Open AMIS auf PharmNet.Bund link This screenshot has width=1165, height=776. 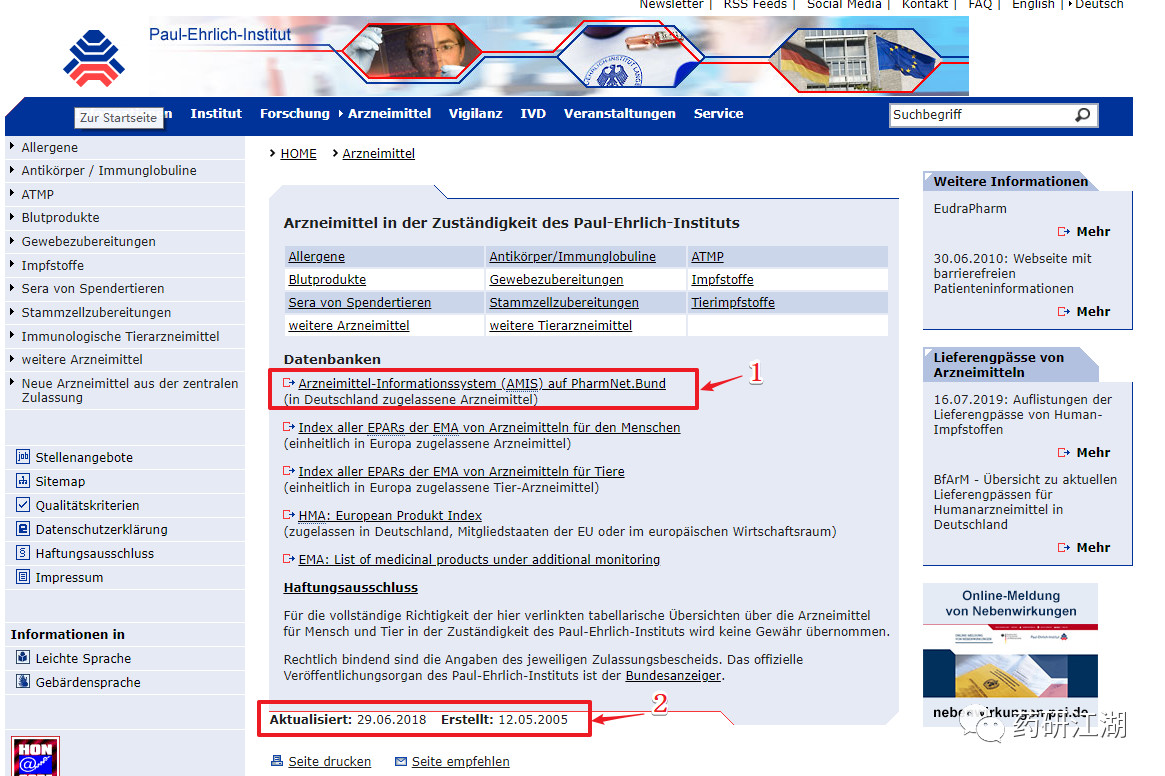(481, 384)
